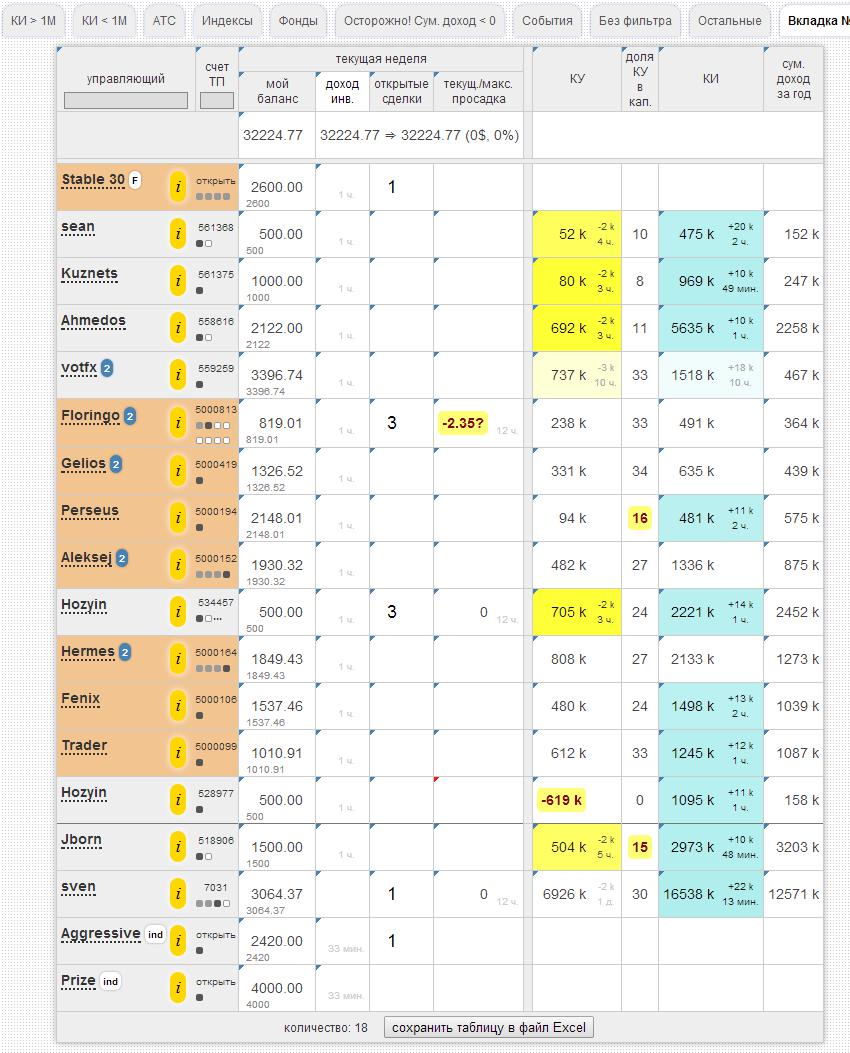
Task: Open info icon for Ahmedos
Action: pos(178,328)
